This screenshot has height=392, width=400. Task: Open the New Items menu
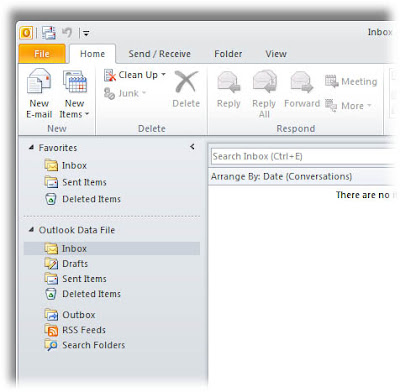tap(74, 94)
